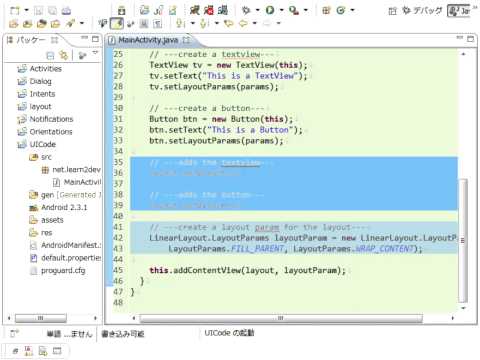This screenshot has width=480, height=360.
Task: Click the Next Annotation arrow icon
Action: click(x=180, y=23)
